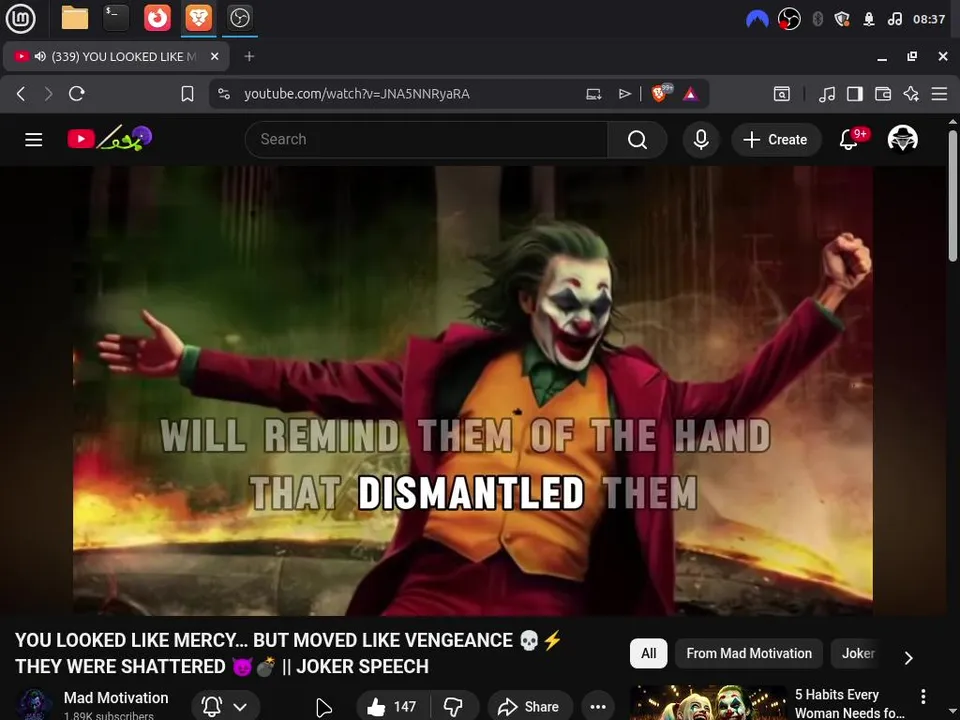Go to the YouTube home logo
The image size is (960, 720).
coord(110,139)
